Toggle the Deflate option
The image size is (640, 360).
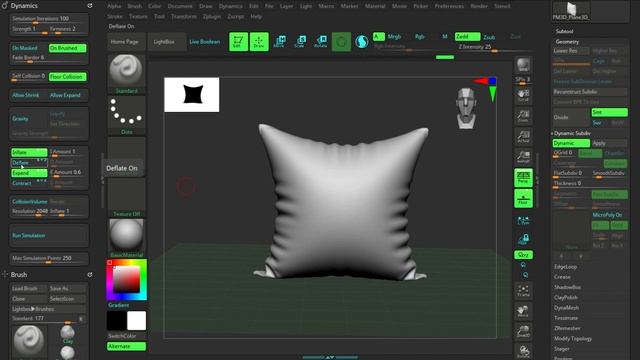[x=29, y=163]
